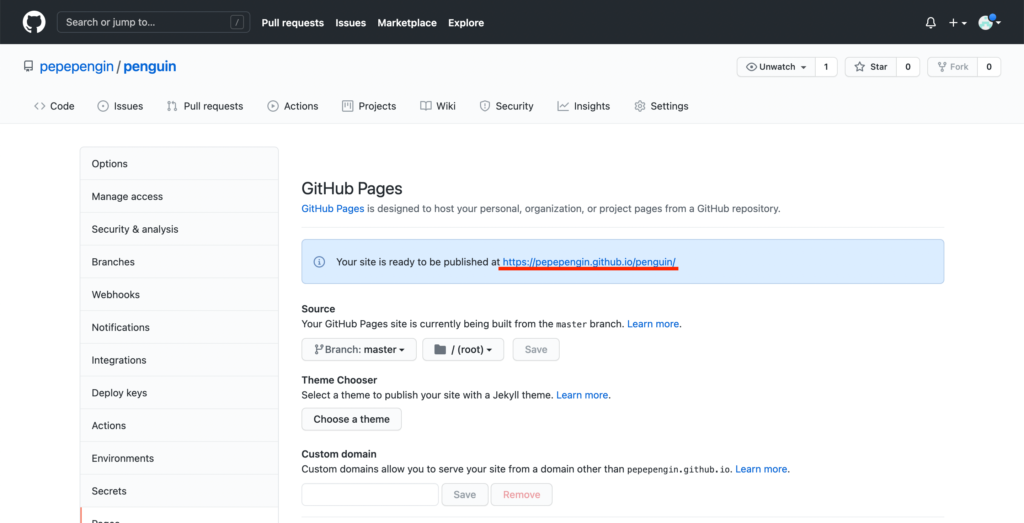
Task: Open Learn more link under Source
Action: [x=653, y=324]
